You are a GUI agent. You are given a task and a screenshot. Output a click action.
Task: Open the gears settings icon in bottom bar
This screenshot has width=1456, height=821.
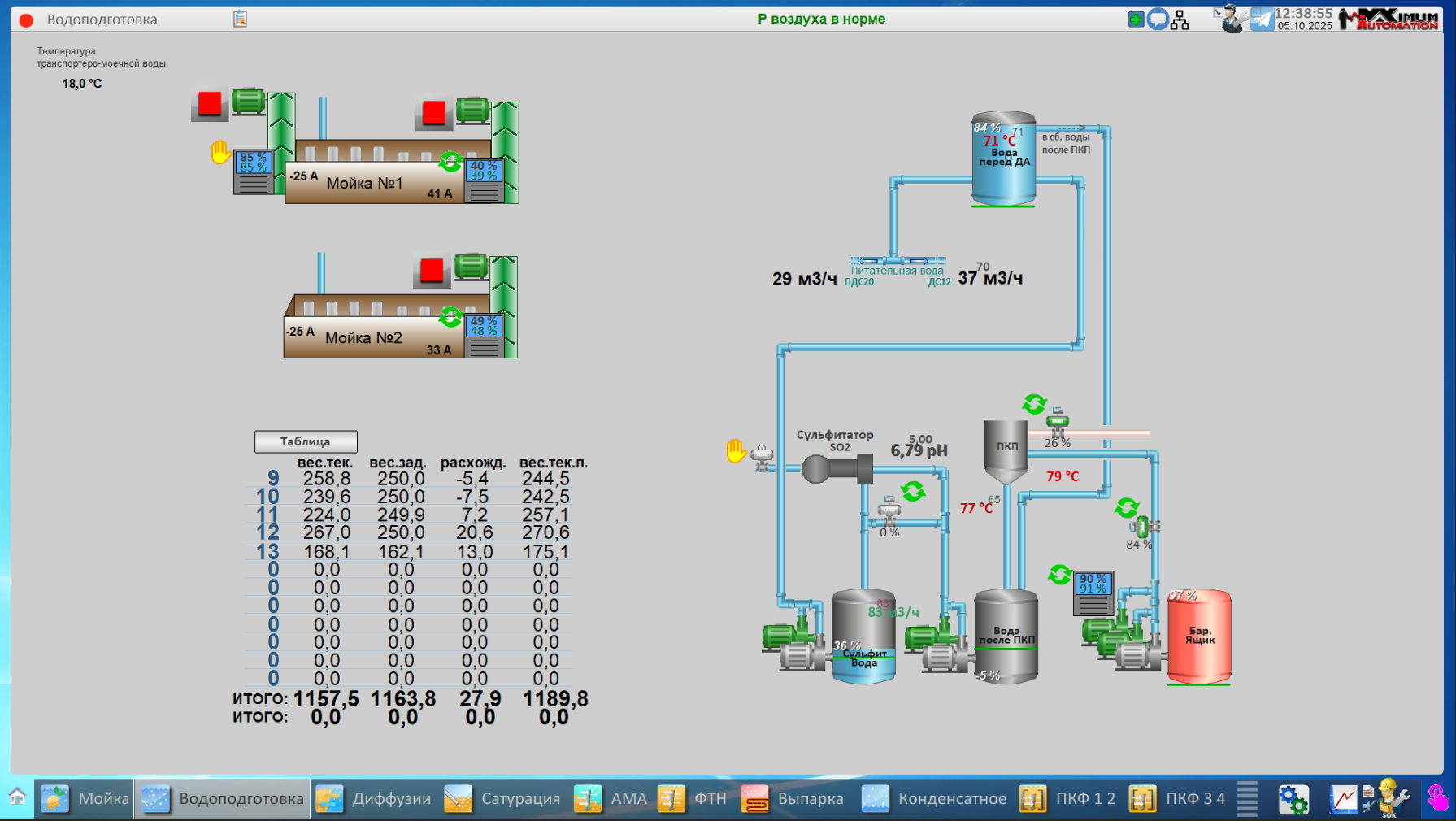coord(1293,799)
